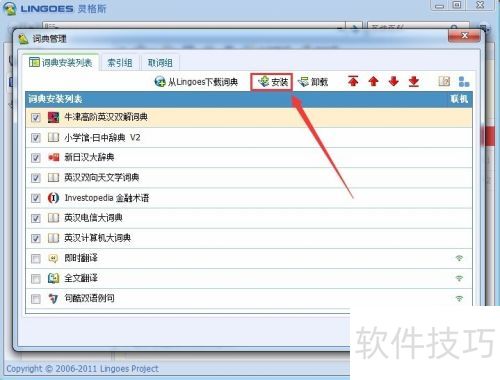Switch to 取词组 tab
The height and width of the screenshot is (380, 500).
pyautogui.click(x=160, y=63)
